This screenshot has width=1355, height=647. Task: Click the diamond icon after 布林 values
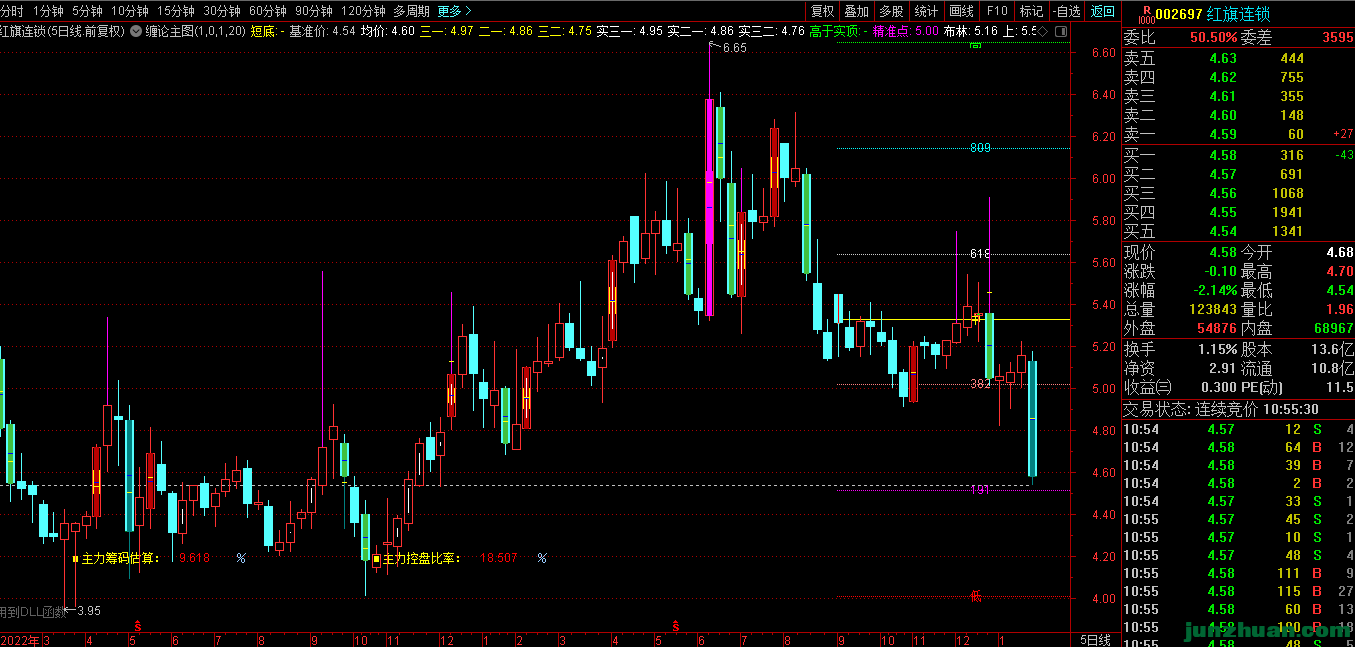1043,31
